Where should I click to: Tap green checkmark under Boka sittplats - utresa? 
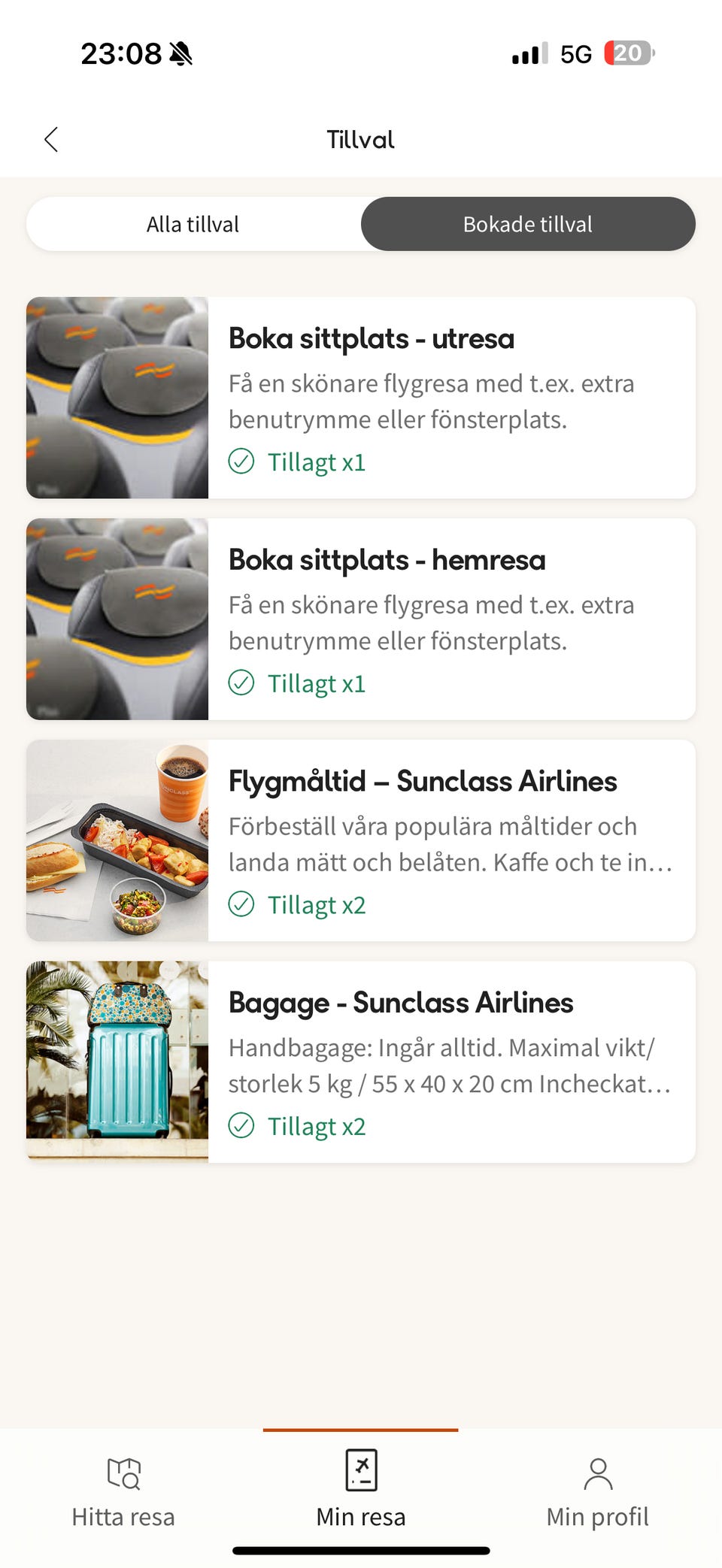(241, 462)
